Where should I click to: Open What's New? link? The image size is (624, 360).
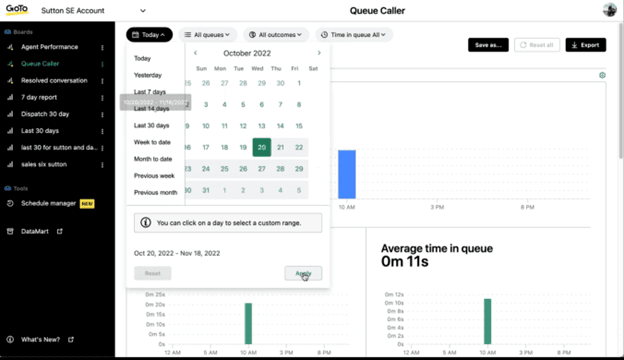[x=40, y=339]
